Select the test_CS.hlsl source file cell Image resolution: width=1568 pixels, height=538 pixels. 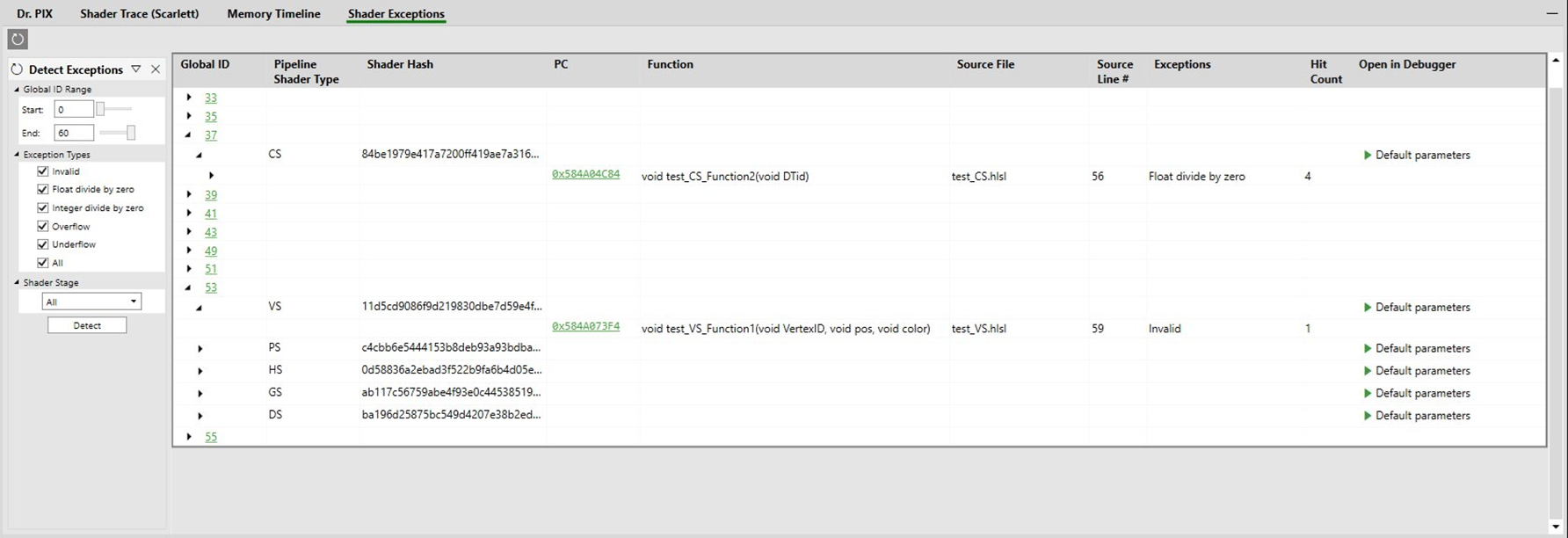pos(978,176)
